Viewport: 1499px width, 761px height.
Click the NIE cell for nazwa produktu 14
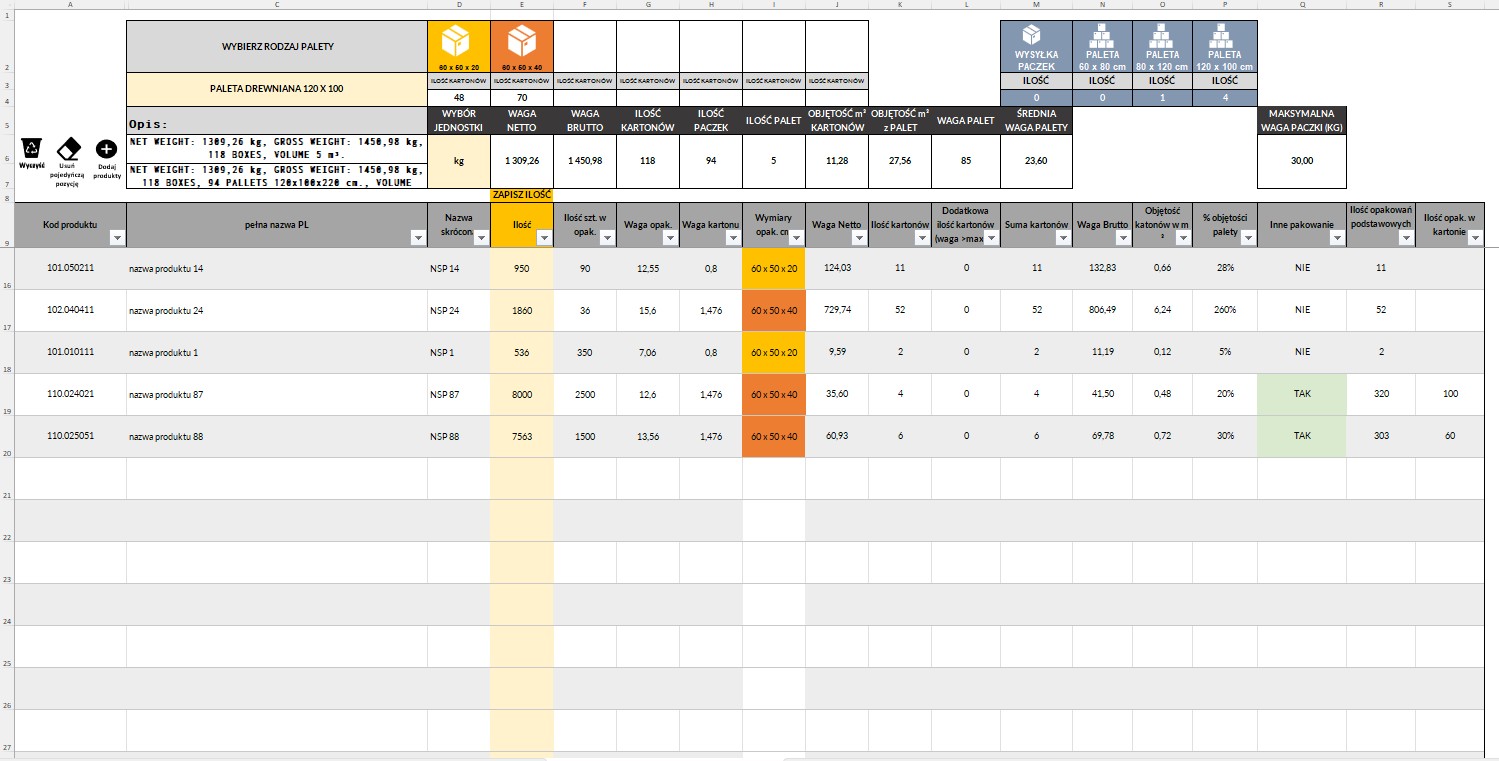1301,268
